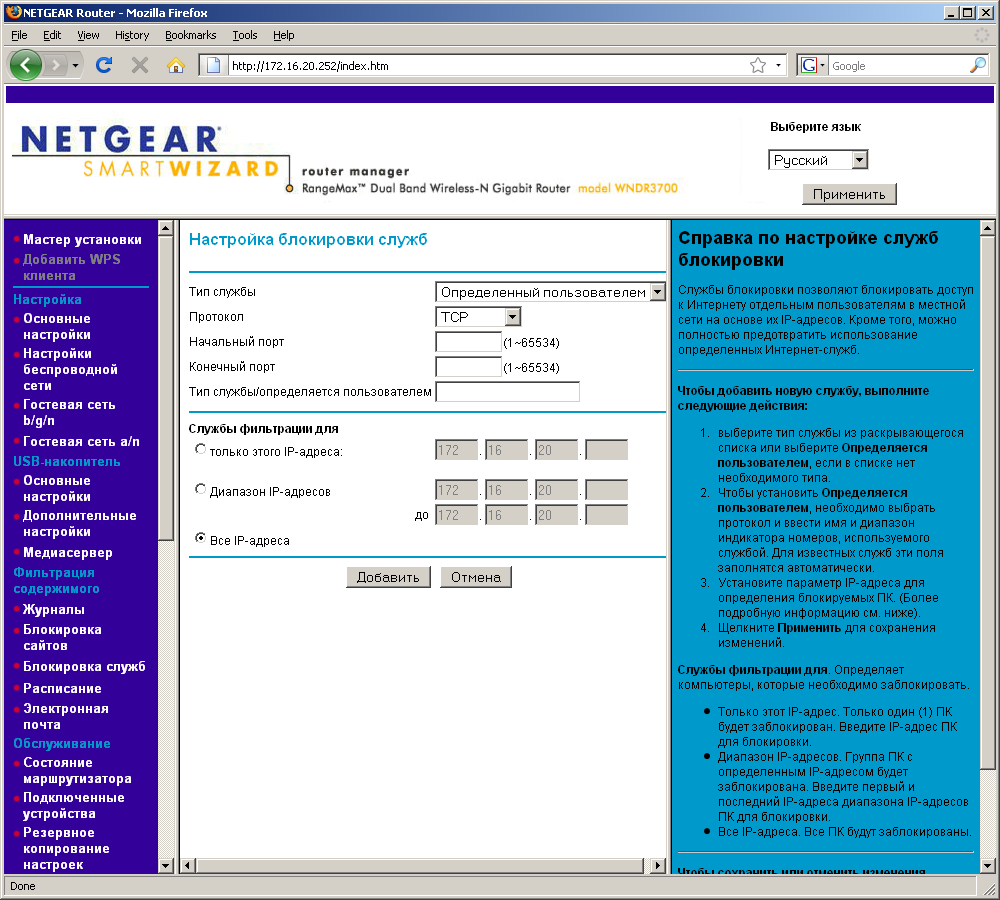Select 'Все IP-адреса' radio button
The width and height of the screenshot is (1000, 900).
[x=200, y=538]
